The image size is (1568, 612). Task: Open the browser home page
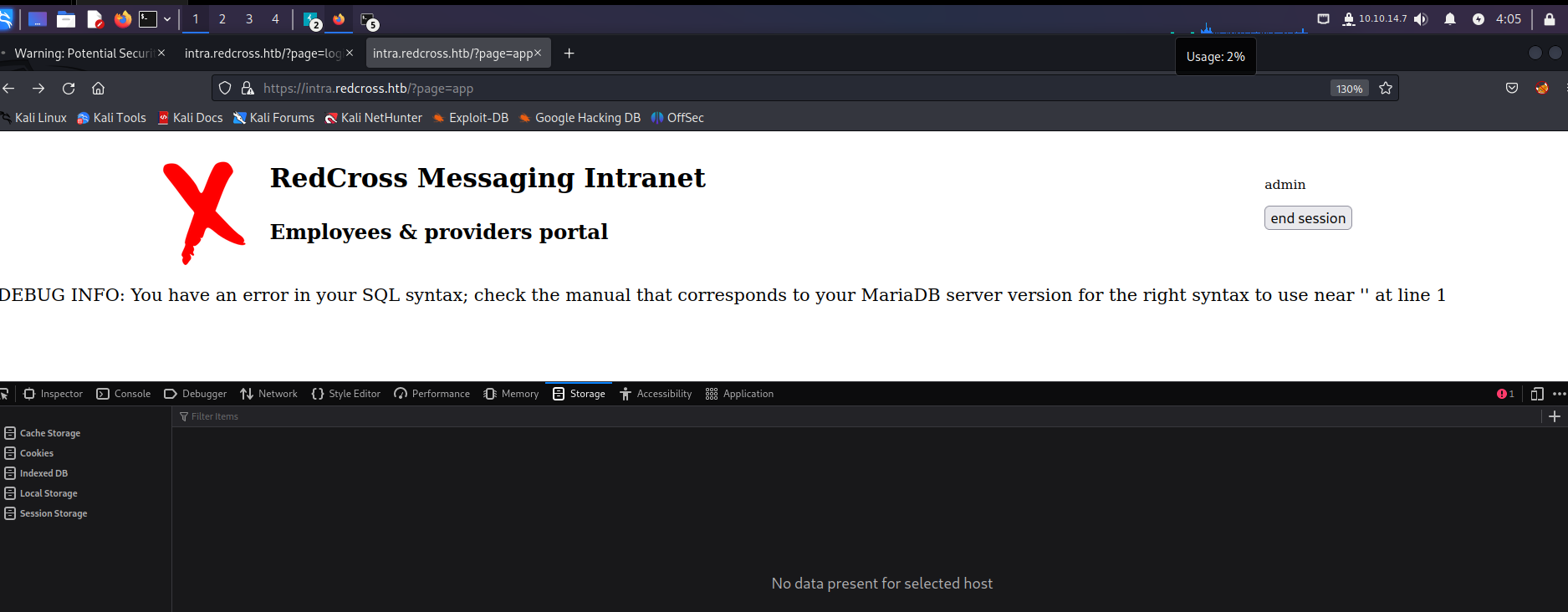[98, 89]
